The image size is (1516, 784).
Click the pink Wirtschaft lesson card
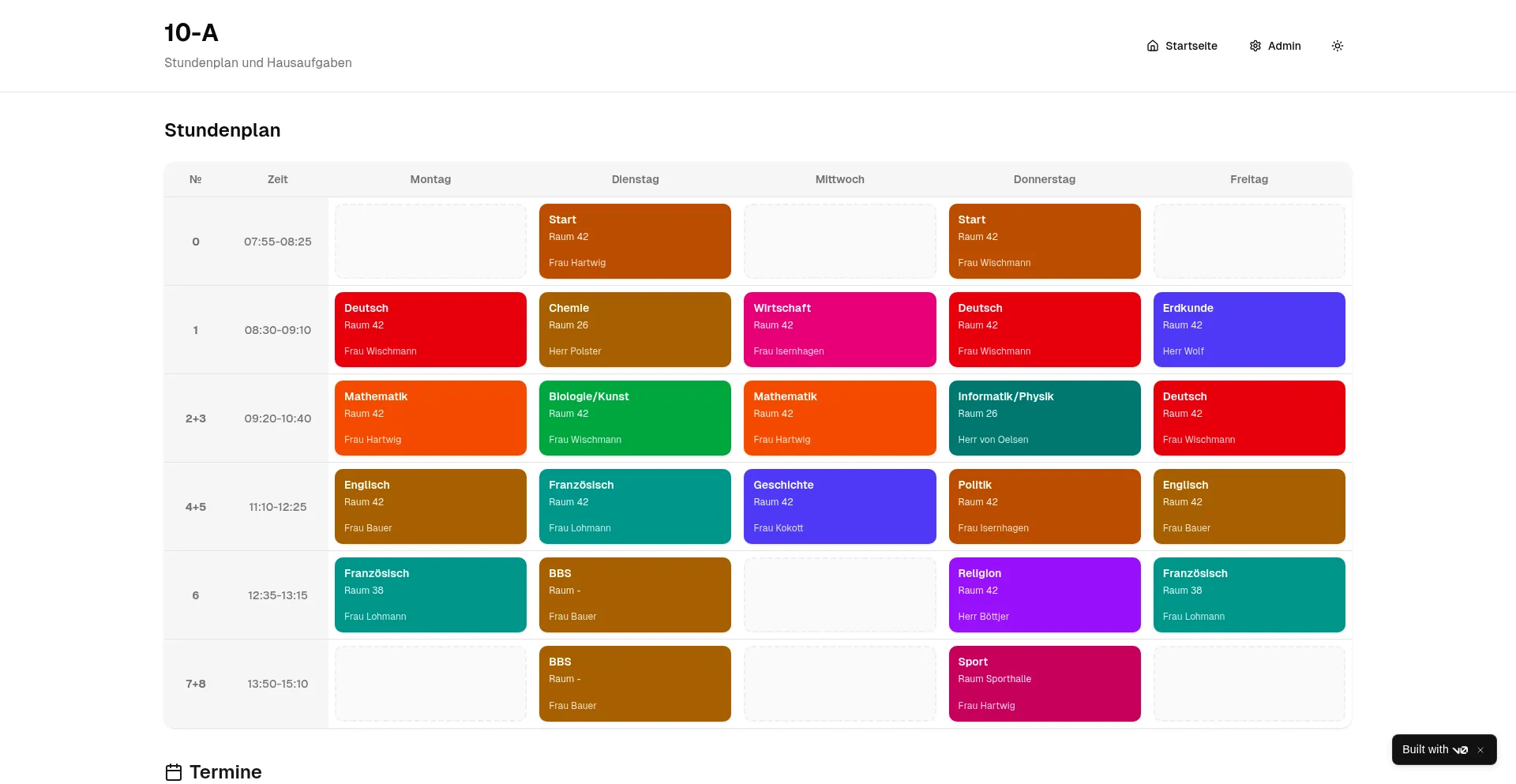coord(839,329)
